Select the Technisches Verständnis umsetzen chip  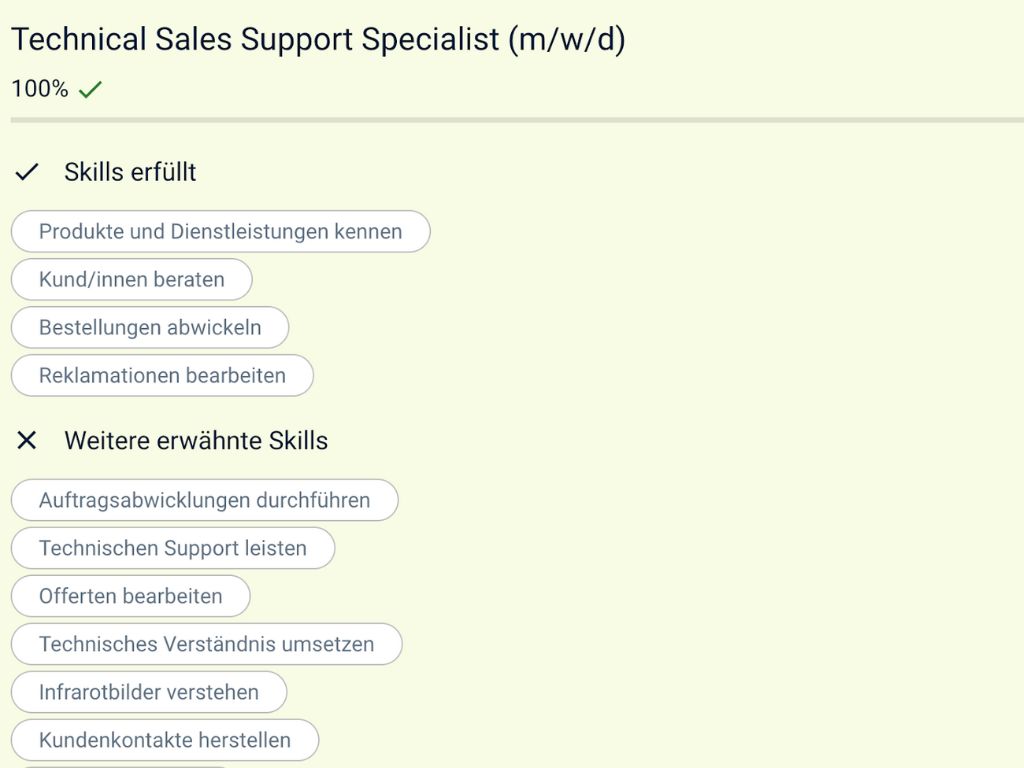206,644
